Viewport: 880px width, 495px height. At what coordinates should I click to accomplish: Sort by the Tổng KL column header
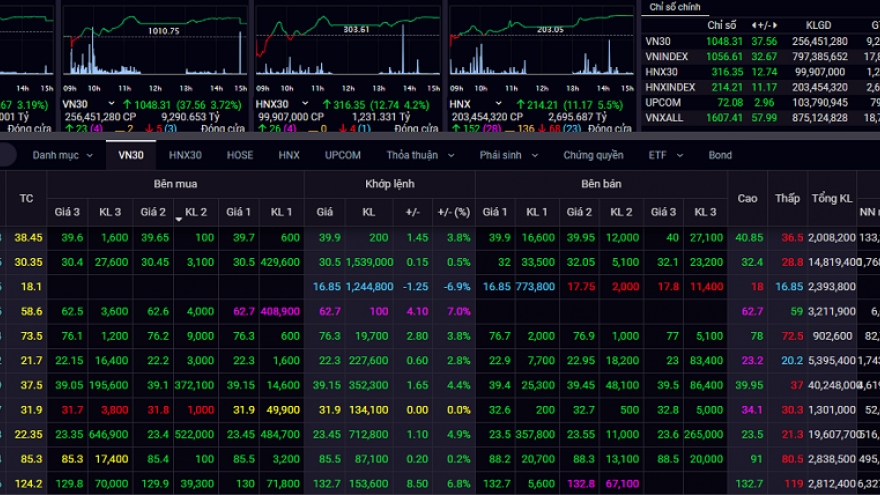tap(832, 198)
